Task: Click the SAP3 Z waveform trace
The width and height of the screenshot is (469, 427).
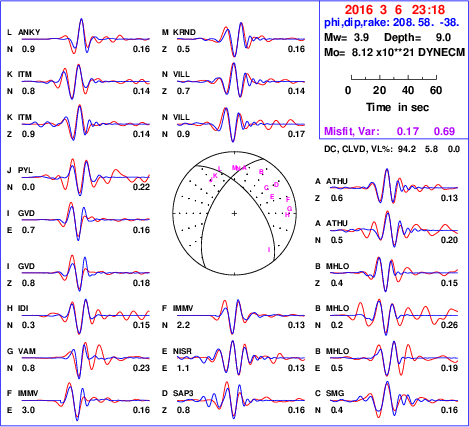Action: click(x=241, y=400)
